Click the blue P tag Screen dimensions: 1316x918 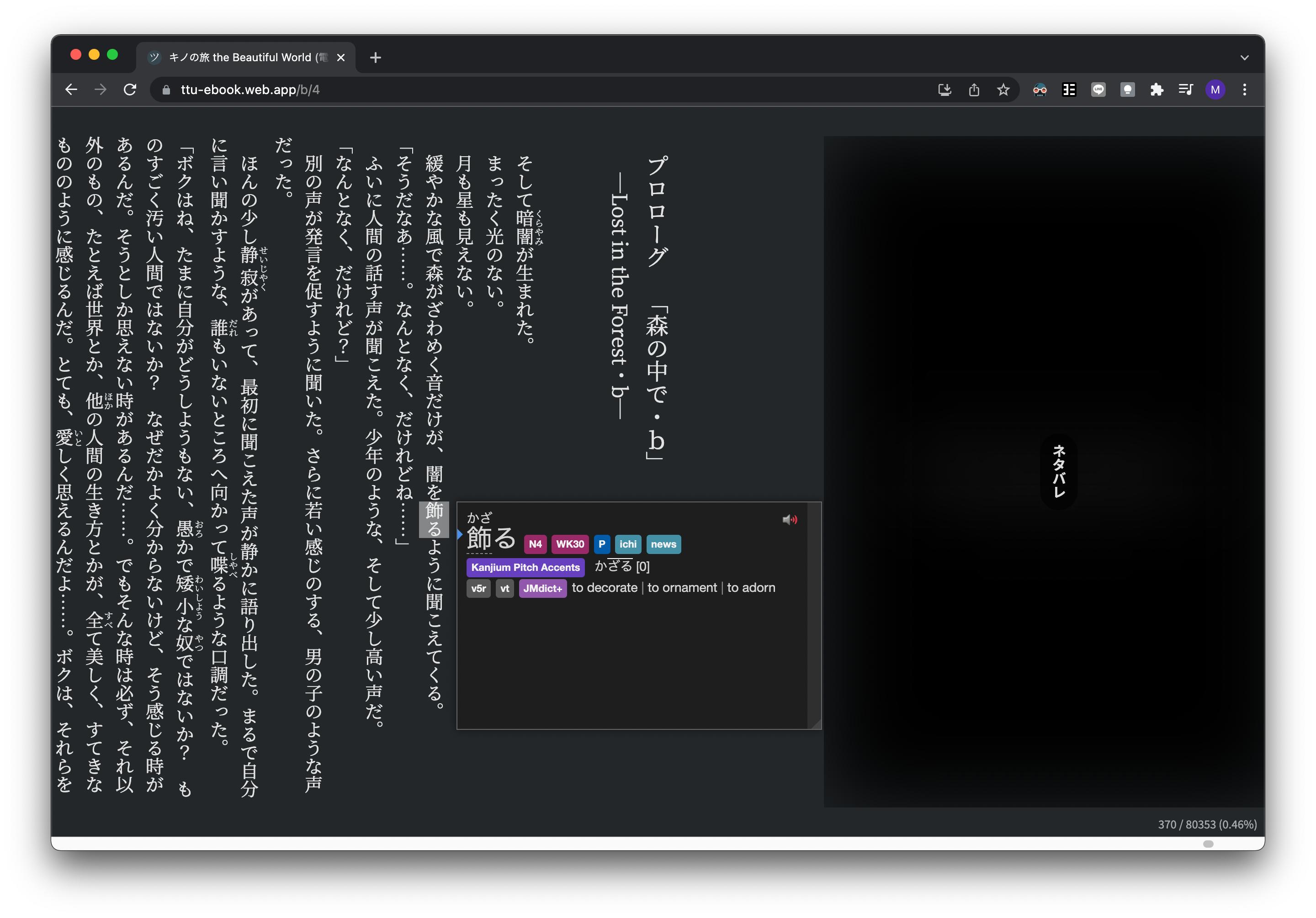pyautogui.click(x=602, y=544)
